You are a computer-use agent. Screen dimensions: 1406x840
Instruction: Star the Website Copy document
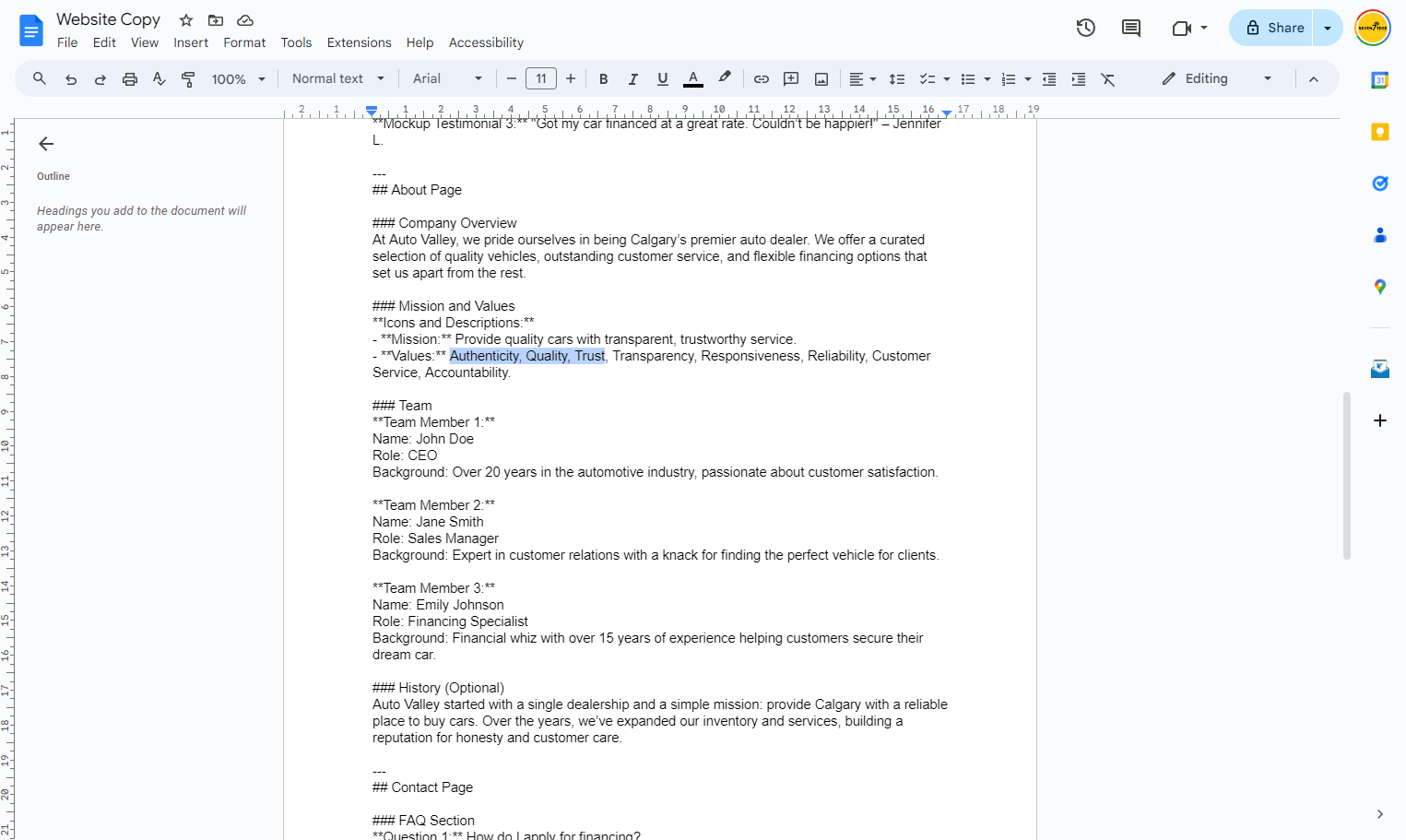click(x=186, y=20)
